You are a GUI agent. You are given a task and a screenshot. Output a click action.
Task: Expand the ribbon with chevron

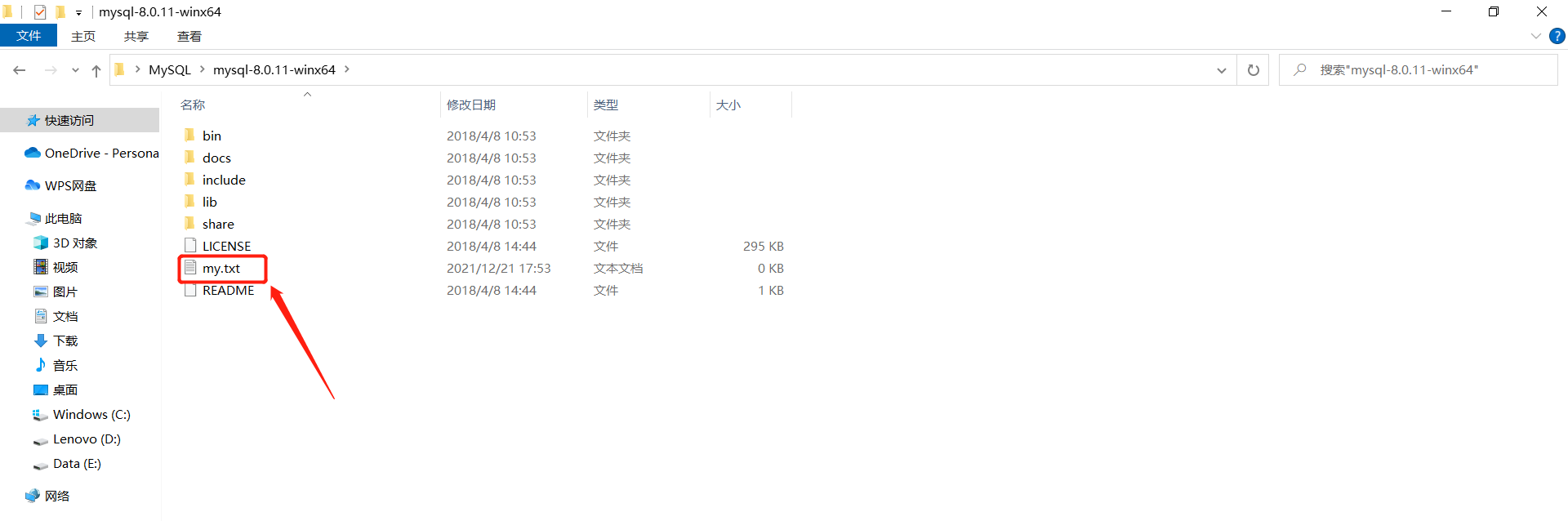coord(1535,36)
